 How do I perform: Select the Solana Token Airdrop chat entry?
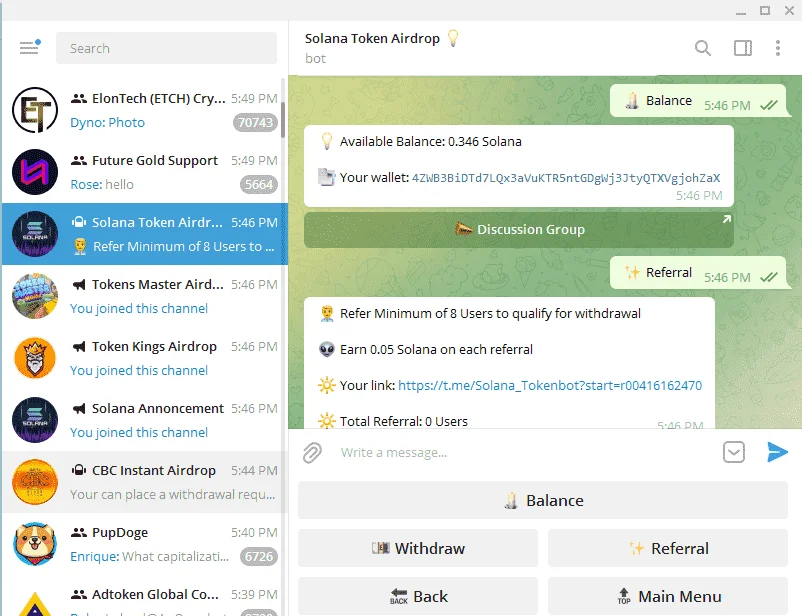[x=145, y=234]
